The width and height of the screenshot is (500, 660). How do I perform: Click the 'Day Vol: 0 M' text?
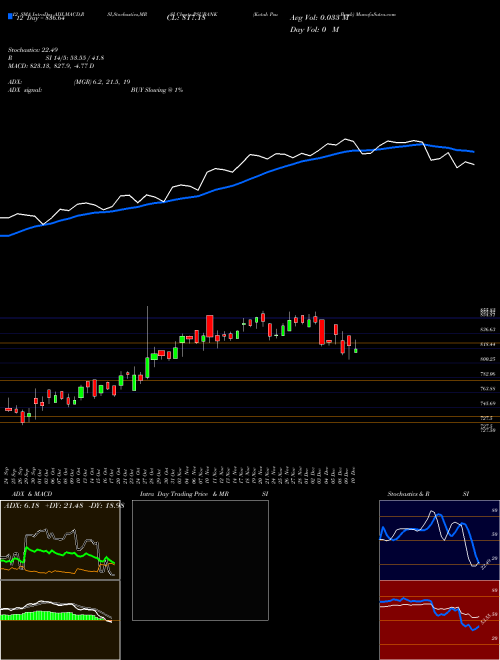point(314,30)
